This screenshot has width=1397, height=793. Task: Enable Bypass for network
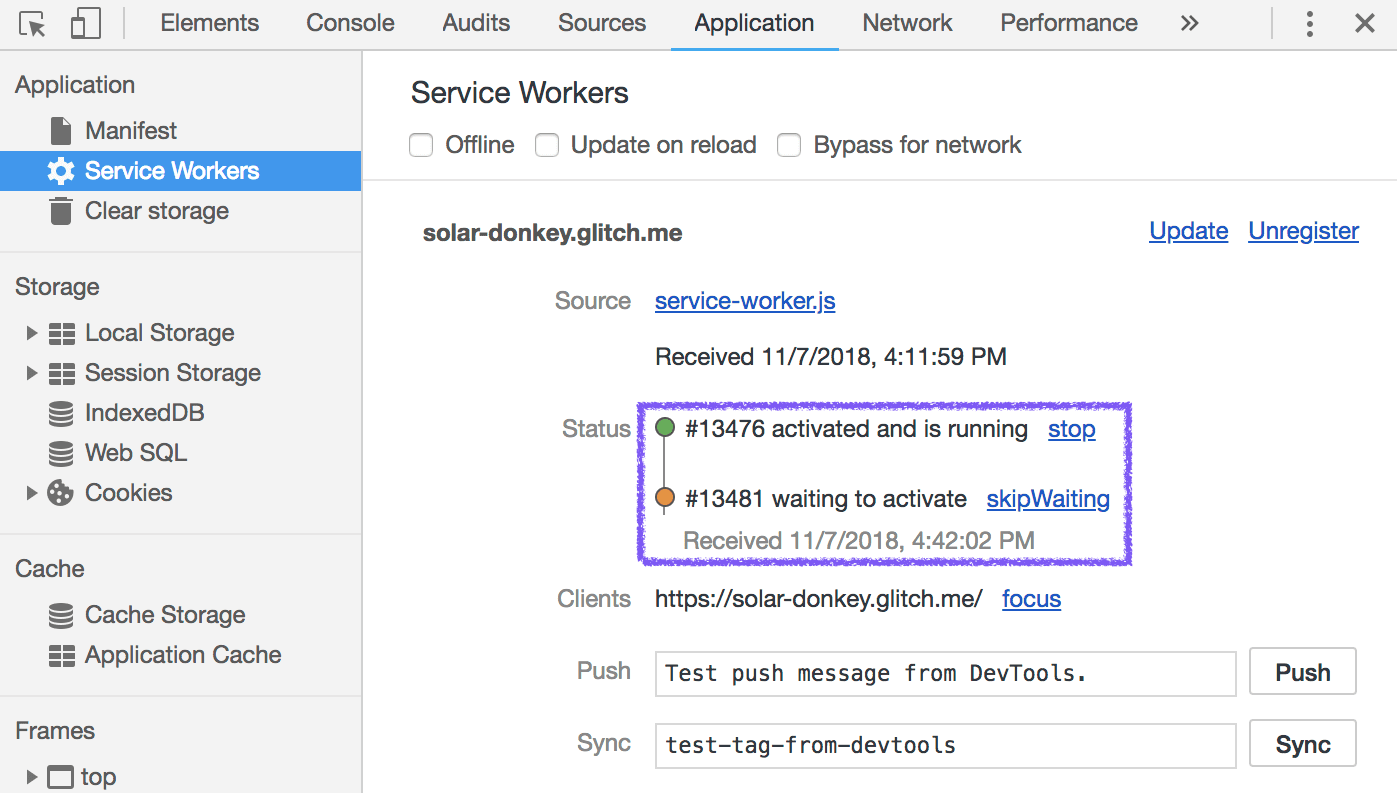coord(789,144)
